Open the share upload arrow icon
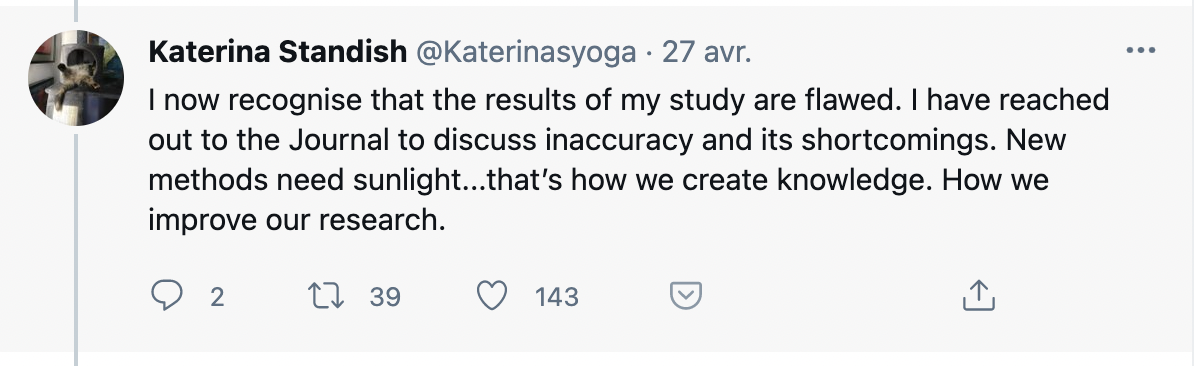 [x=979, y=295]
